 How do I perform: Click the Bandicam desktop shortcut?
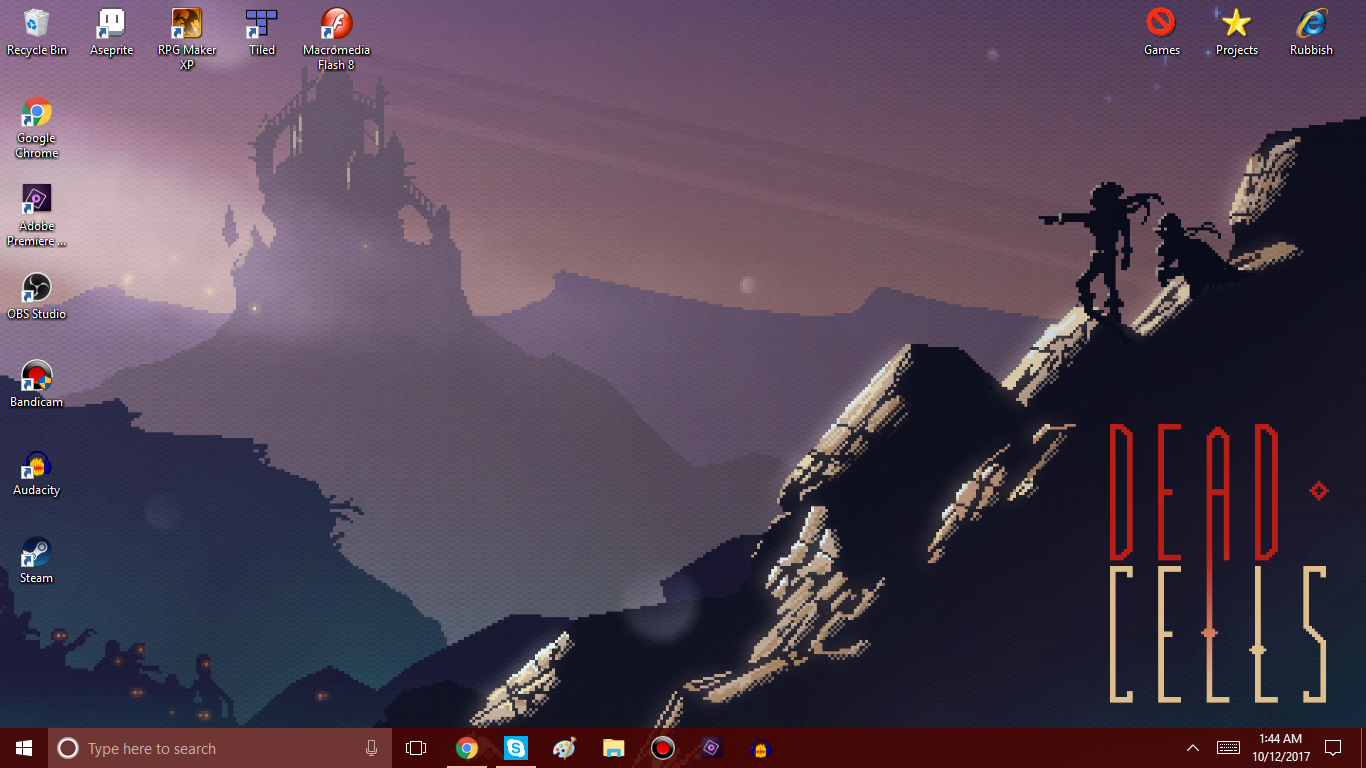click(x=37, y=376)
